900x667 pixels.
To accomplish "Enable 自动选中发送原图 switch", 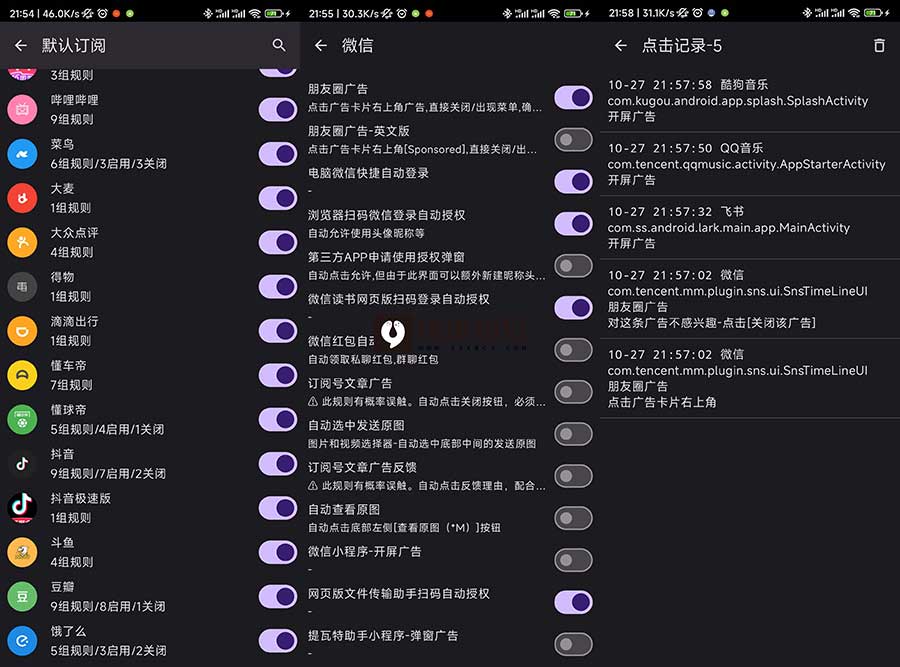I will pos(573,434).
